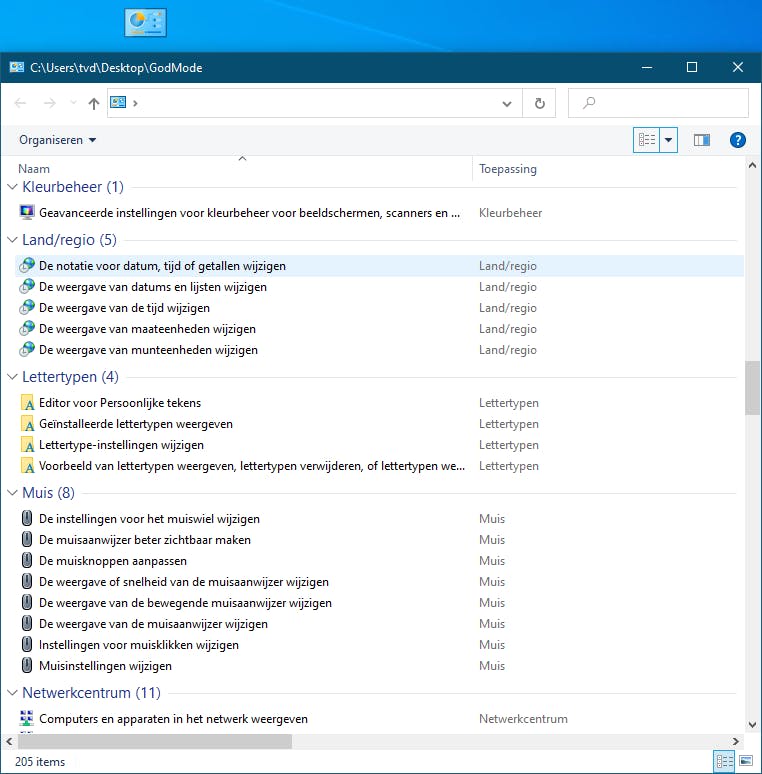Collapse the Muis group
Screen dimensions: 762x774
coord(12,493)
